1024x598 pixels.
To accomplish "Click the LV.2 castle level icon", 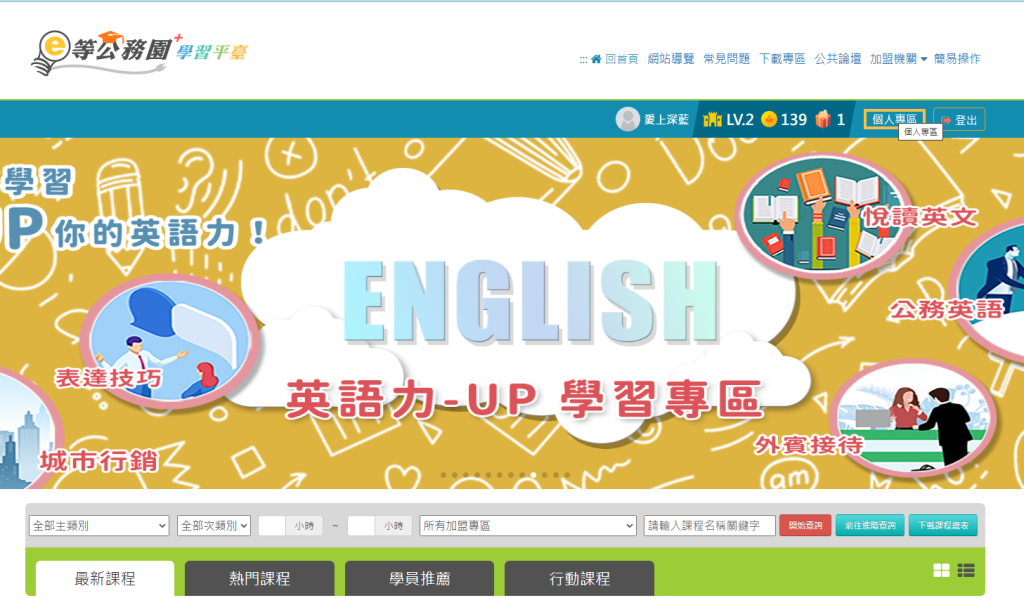I will pos(712,119).
